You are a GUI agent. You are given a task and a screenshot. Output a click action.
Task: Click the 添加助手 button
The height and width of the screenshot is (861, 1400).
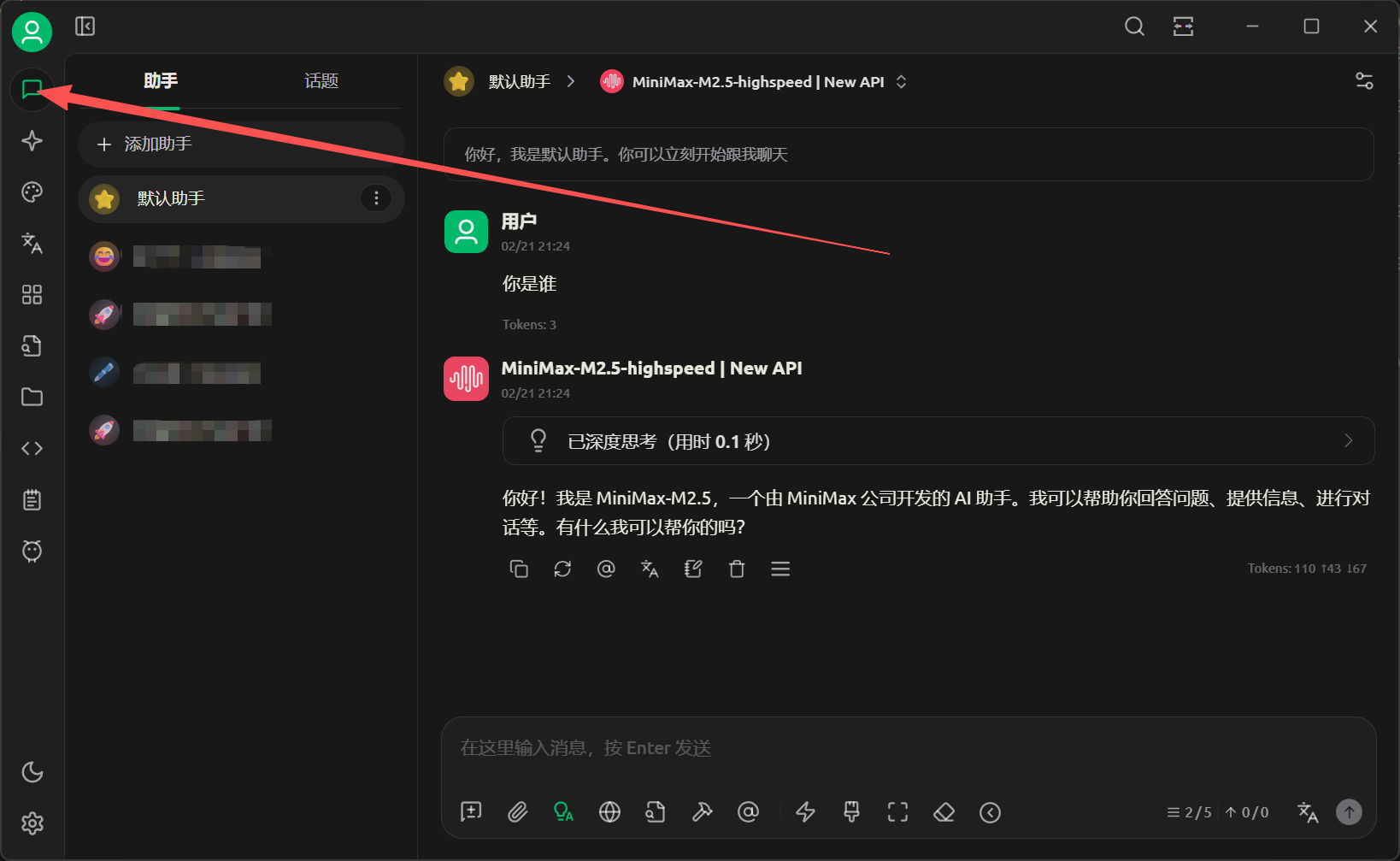click(x=241, y=144)
